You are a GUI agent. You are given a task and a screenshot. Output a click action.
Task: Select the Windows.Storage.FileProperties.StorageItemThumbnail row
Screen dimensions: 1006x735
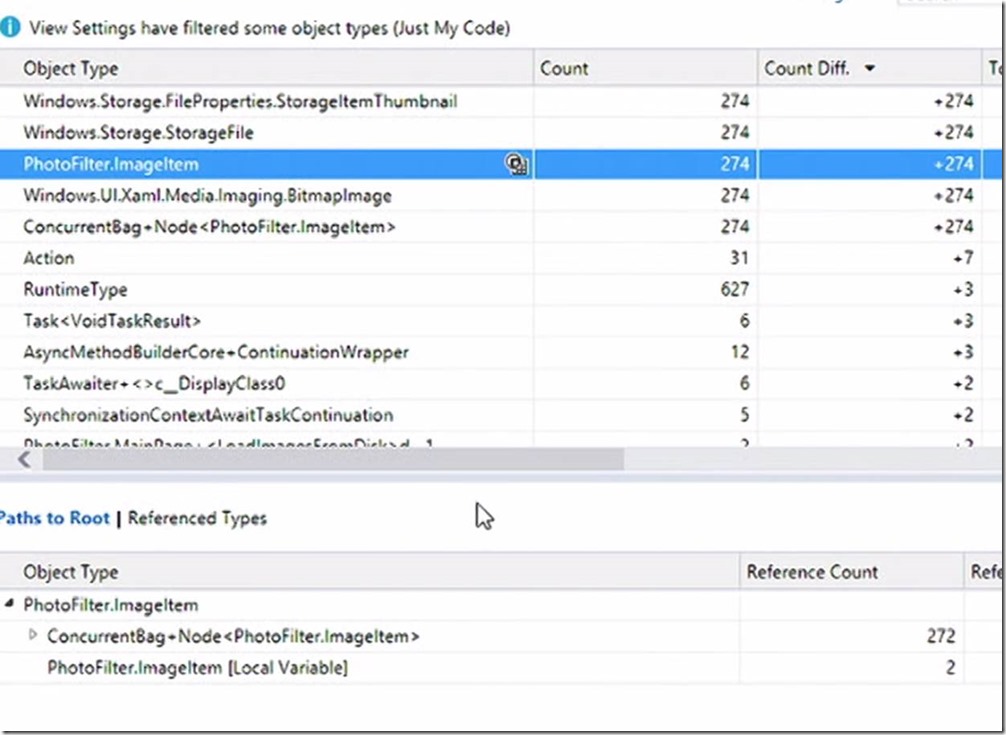tap(500, 101)
